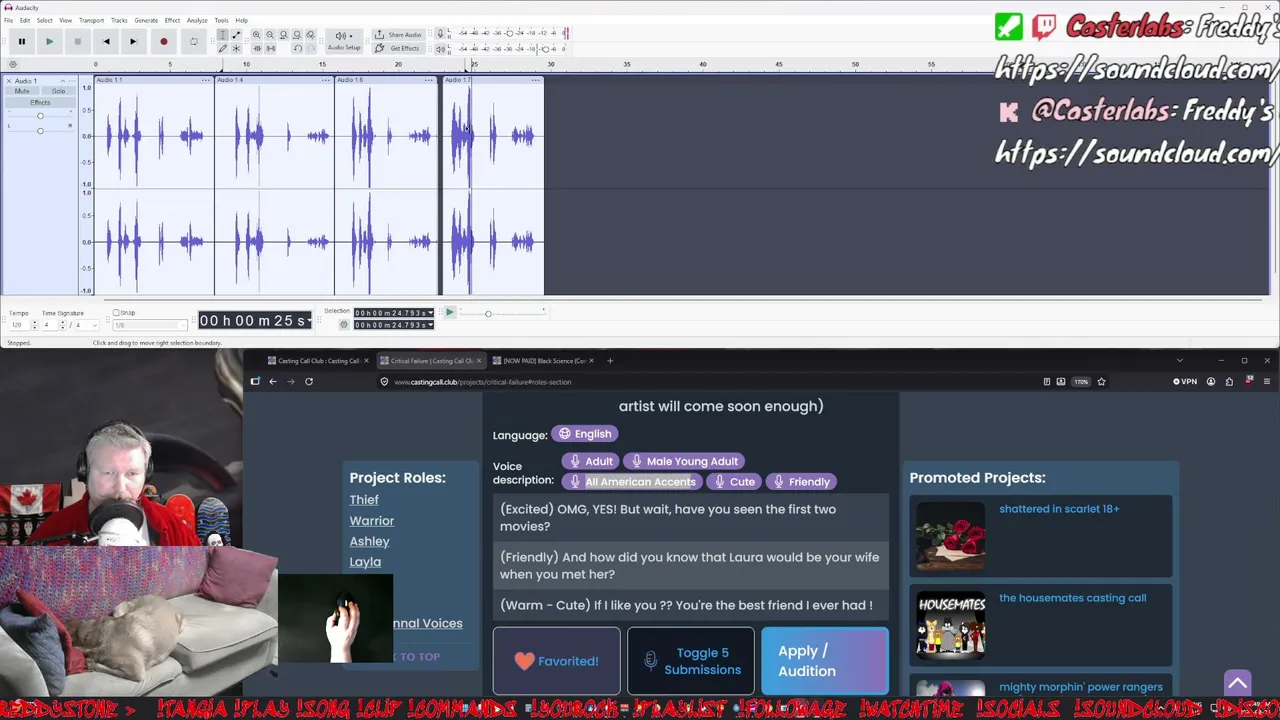This screenshot has height=720, width=1280.
Task: Open clip menu for Audio 1.6
Action: point(429,80)
